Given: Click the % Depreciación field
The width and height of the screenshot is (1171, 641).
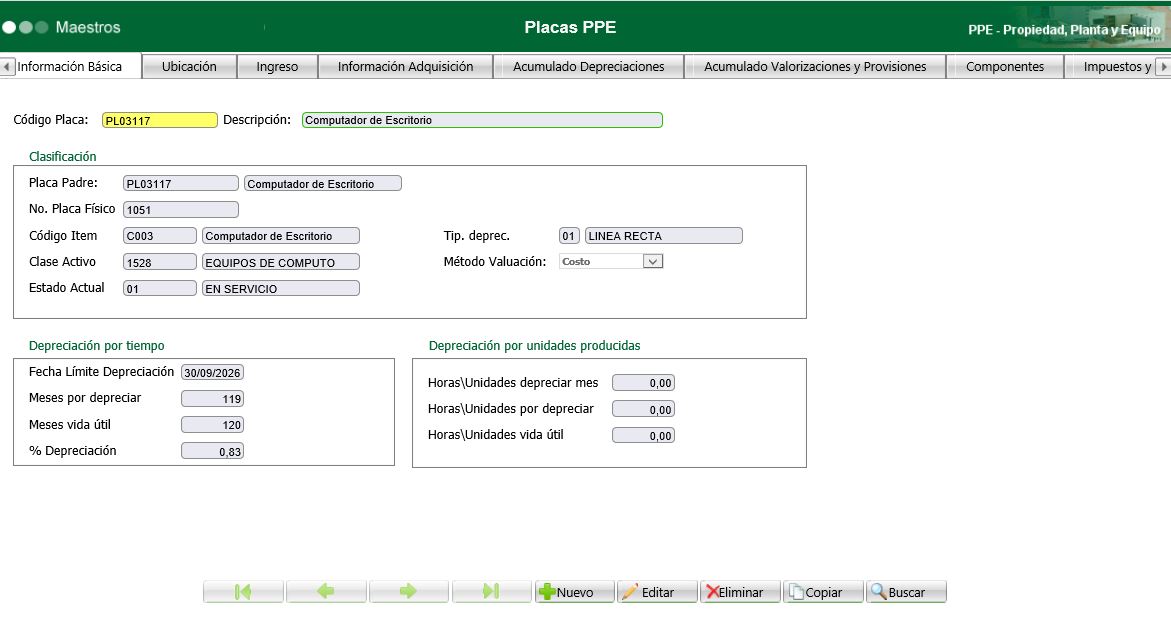Looking at the screenshot, I should [x=212, y=451].
